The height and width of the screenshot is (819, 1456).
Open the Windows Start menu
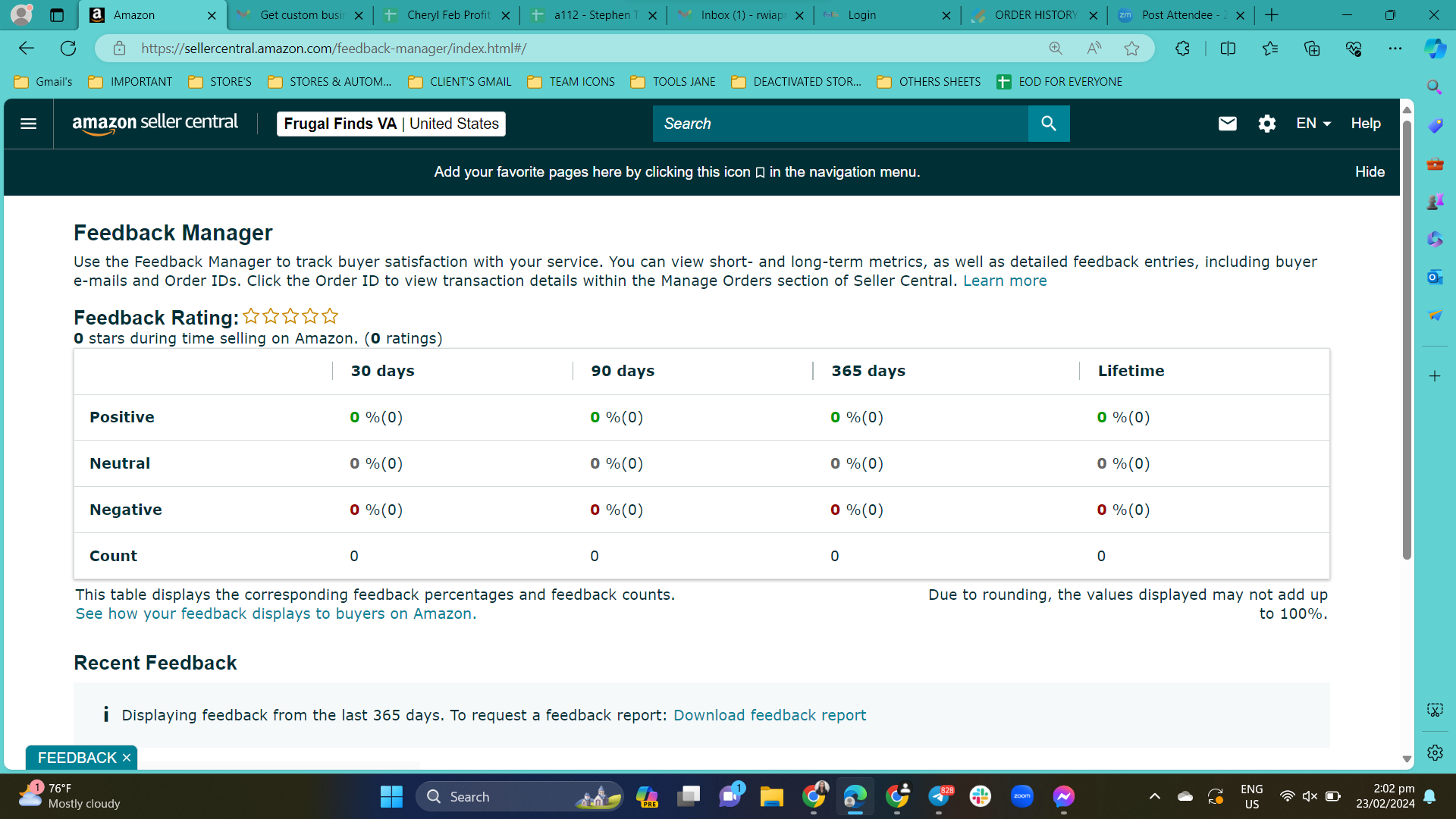click(x=391, y=796)
